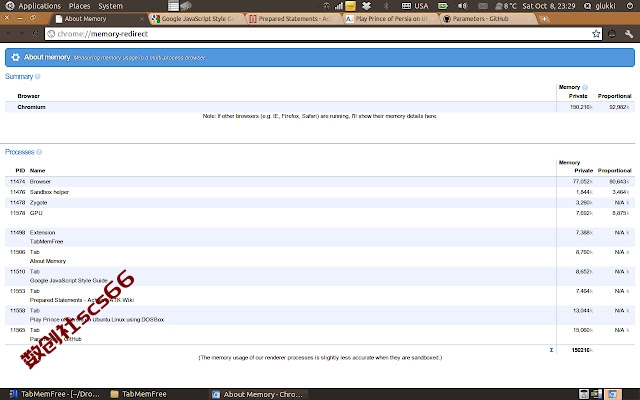Click the highlighted workspace switcher cell
This screenshot has height=400, width=640.
coord(612,394)
